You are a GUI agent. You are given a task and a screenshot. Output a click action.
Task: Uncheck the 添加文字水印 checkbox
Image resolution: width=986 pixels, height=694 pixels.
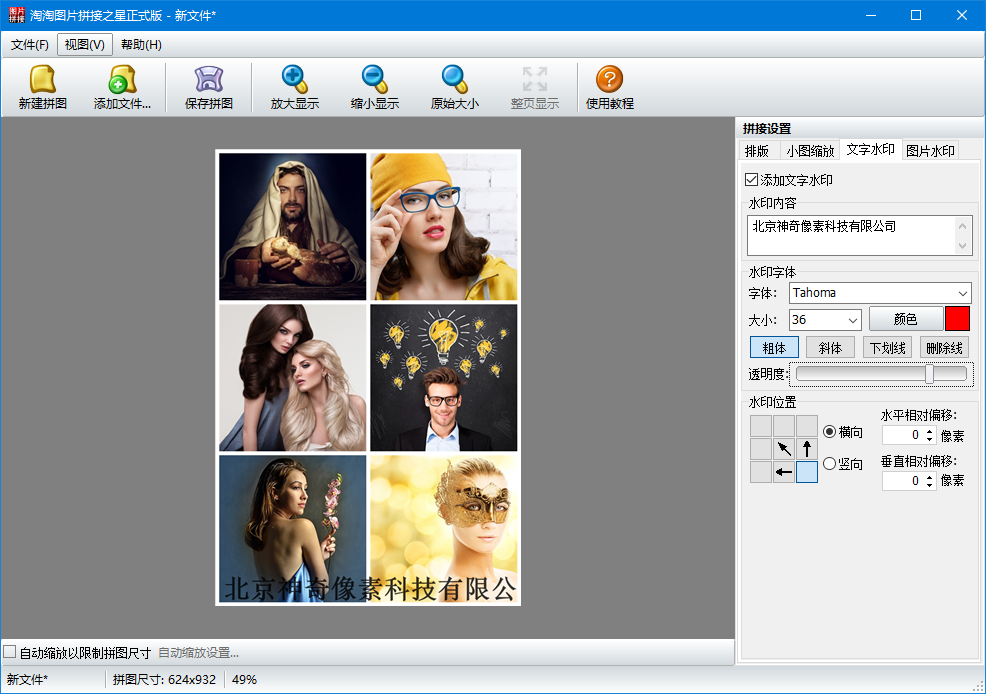pyautogui.click(x=752, y=180)
